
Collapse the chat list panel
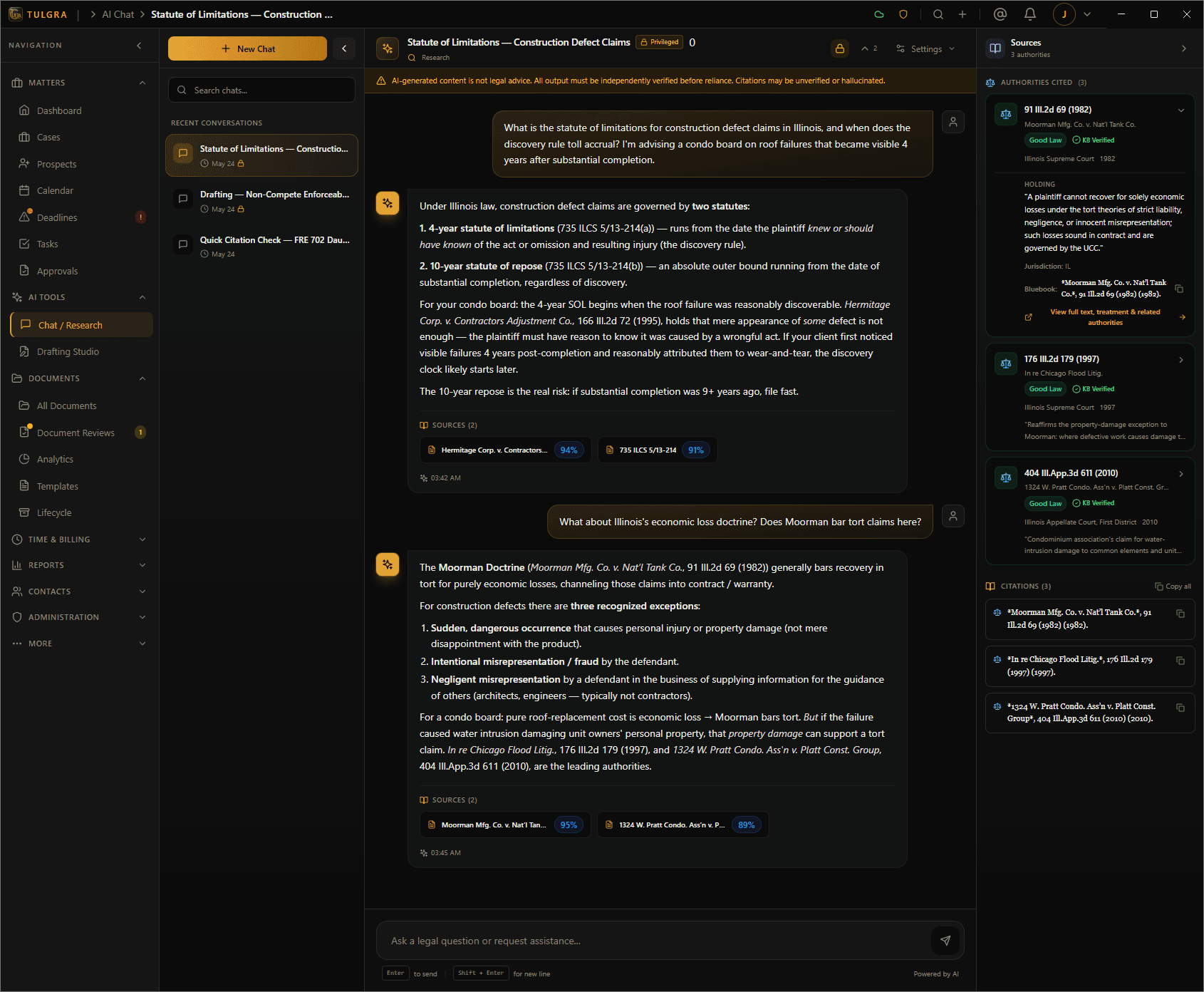coord(344,48)
